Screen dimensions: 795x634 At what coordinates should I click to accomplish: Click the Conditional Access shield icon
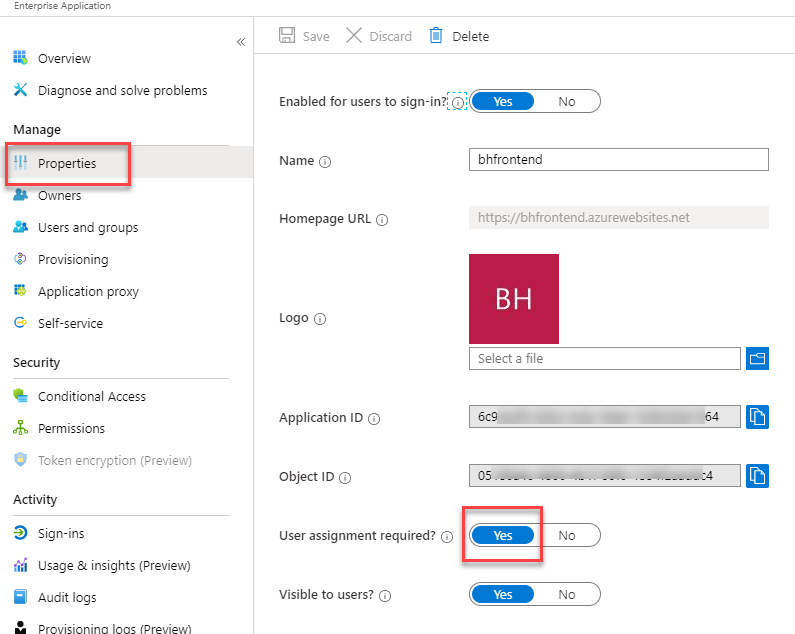20,396
